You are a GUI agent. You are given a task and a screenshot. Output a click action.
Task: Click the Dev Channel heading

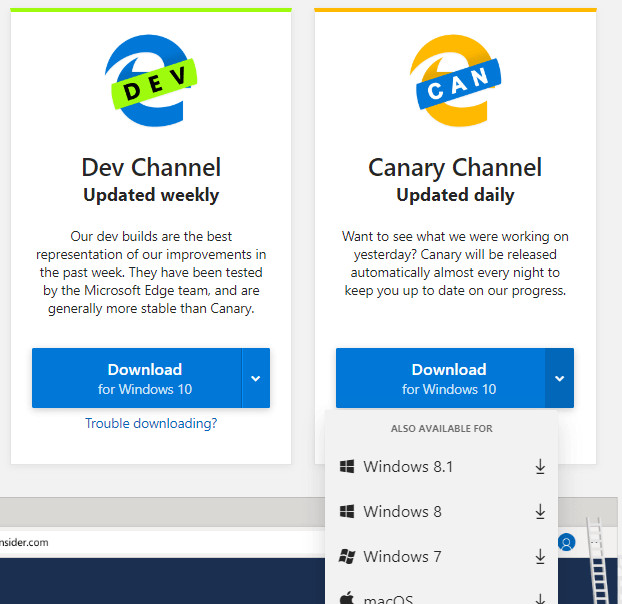pos(151,167)
